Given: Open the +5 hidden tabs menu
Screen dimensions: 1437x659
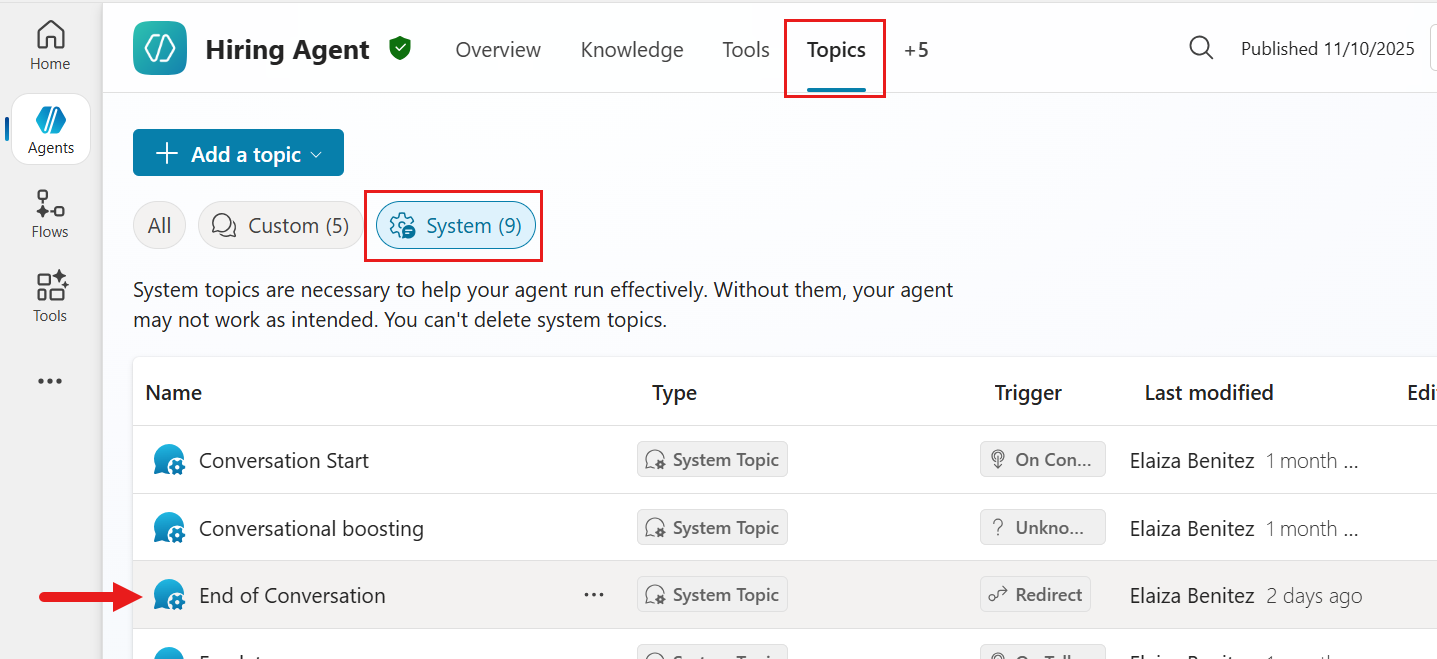Looking at the screenshot, I should coord(916,49).
